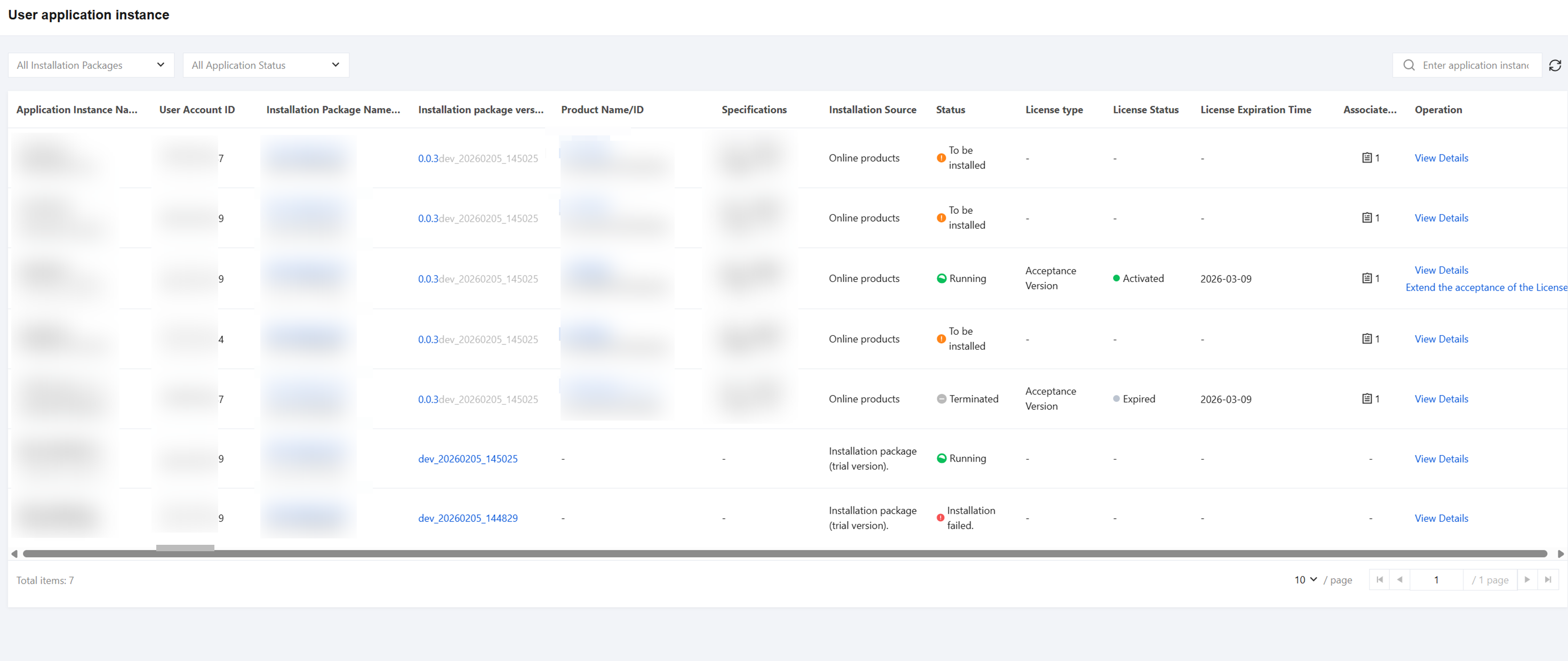The height and width of the screenshot is (661, 1568).
Task: Expand the All Installation Packages dropdown
Action: tap(91, 65)
